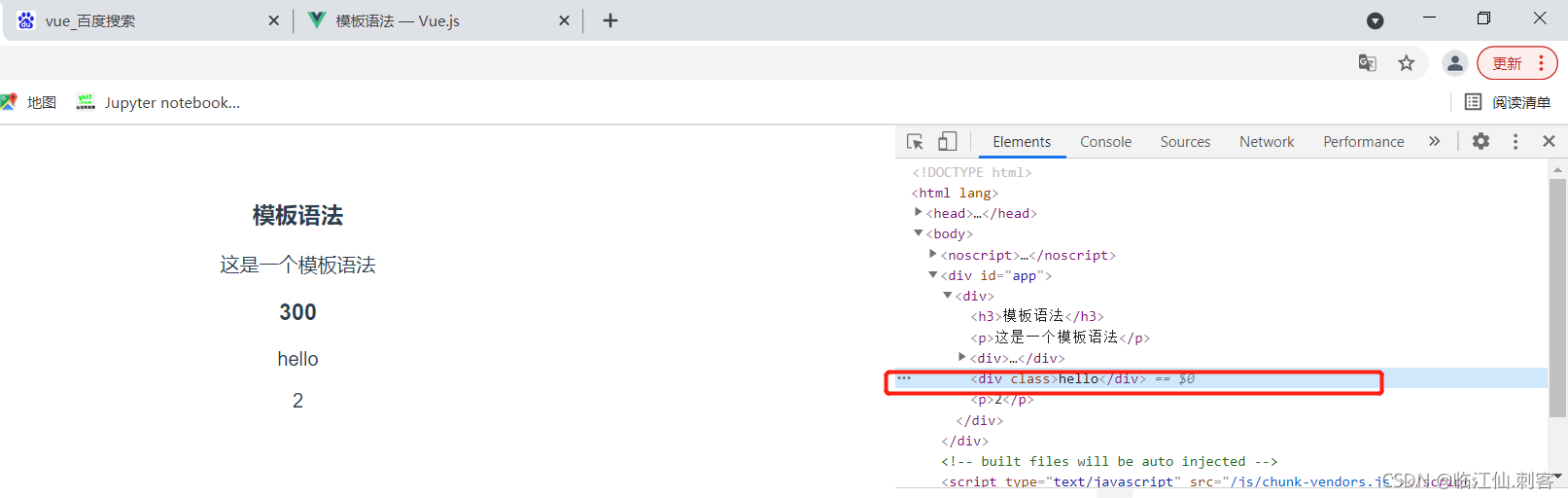This screenshot has height=498, width=1568.
Task: Click the Elements panel scrollbar thumb
Action: point(1557,297)
